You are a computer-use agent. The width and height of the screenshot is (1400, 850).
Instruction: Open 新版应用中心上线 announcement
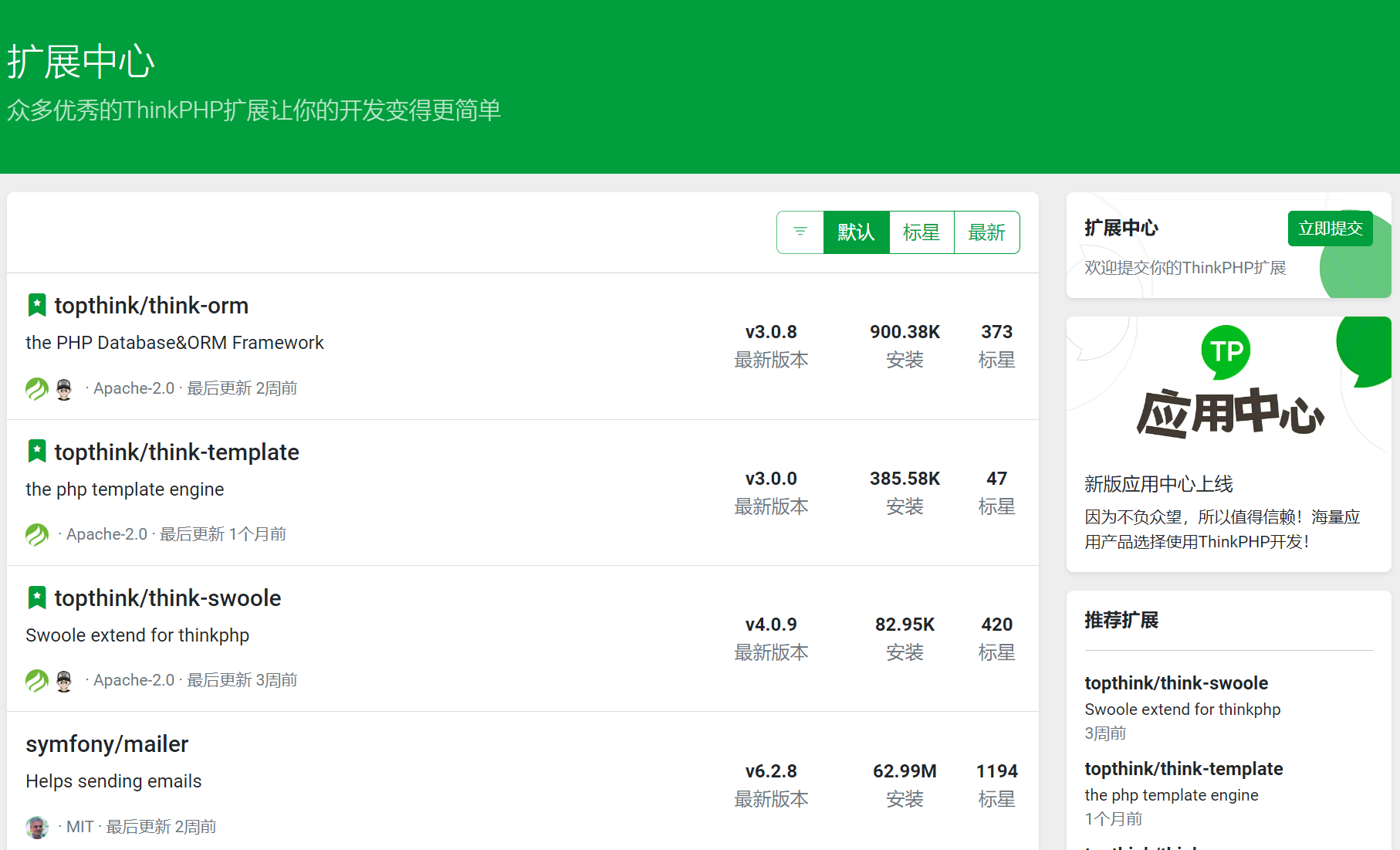[1158, 484]
